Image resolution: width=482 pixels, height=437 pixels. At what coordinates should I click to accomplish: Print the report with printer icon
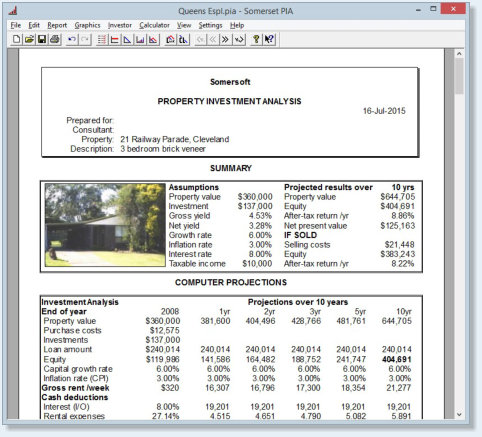pyautogui.click(x=55, y=39)
